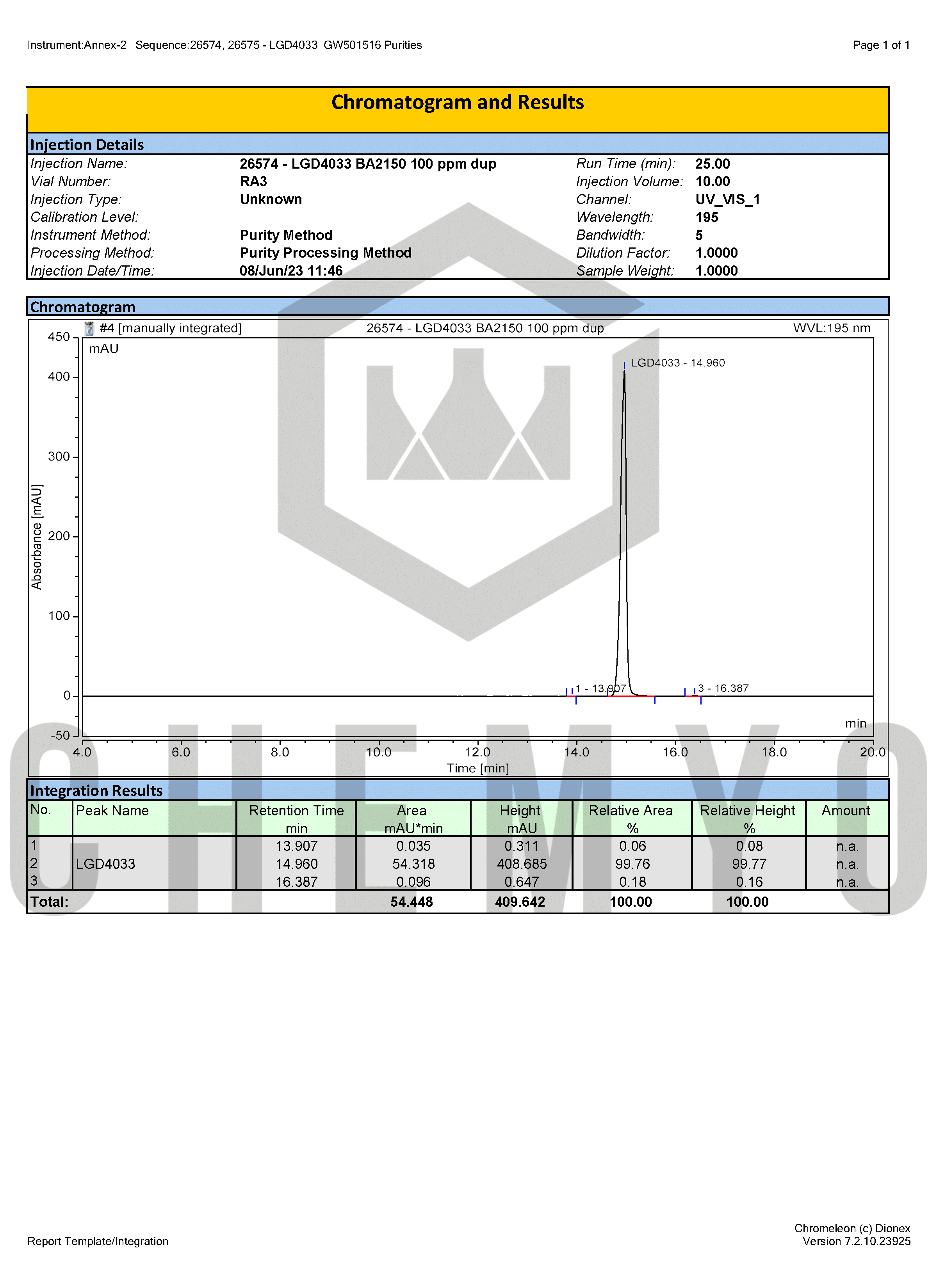Click the total Relative Area value '100.00'

(x=631, y=902)
